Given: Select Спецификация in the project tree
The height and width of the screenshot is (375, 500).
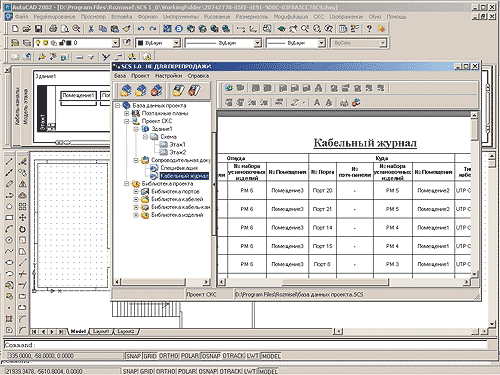Looking at the screenshot, I should (x=179, y=168).
